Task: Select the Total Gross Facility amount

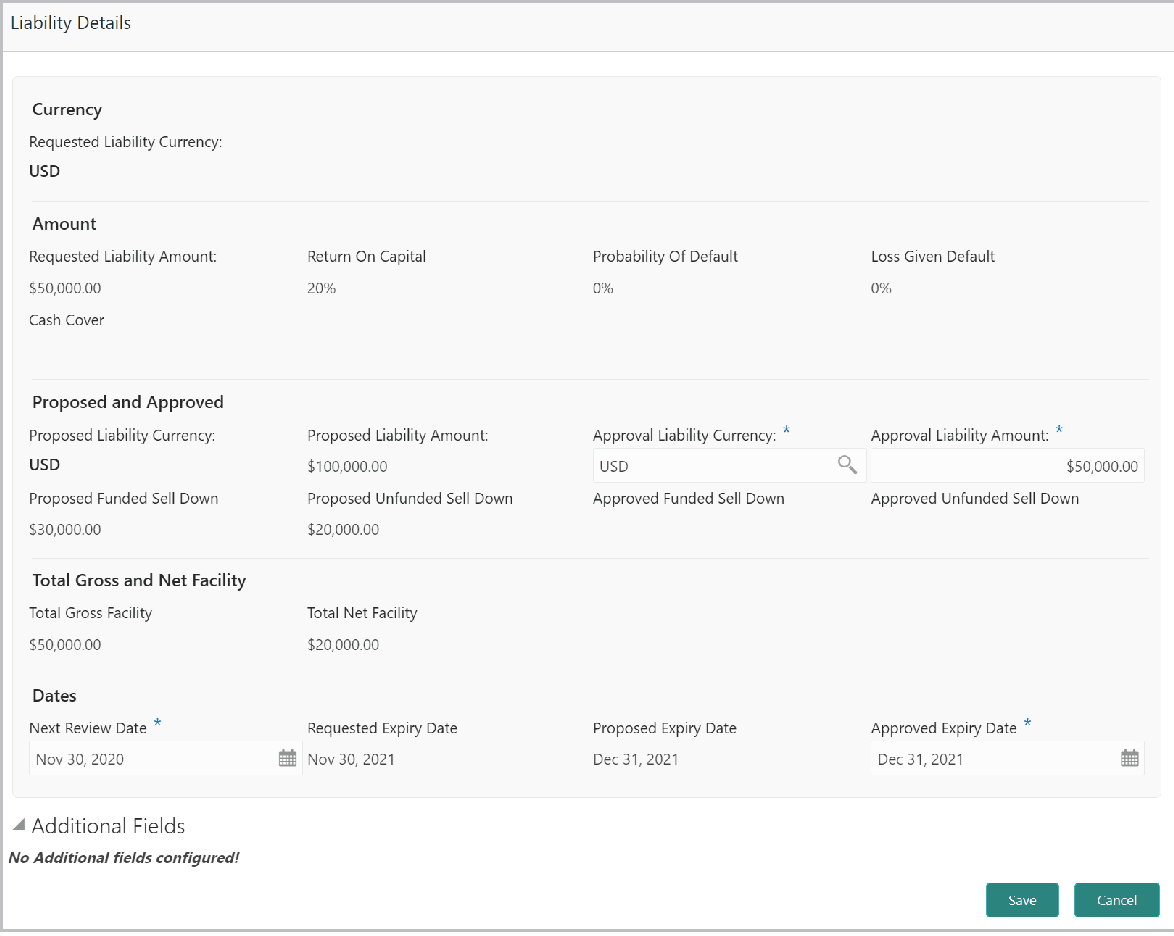Action: point(65,645)
